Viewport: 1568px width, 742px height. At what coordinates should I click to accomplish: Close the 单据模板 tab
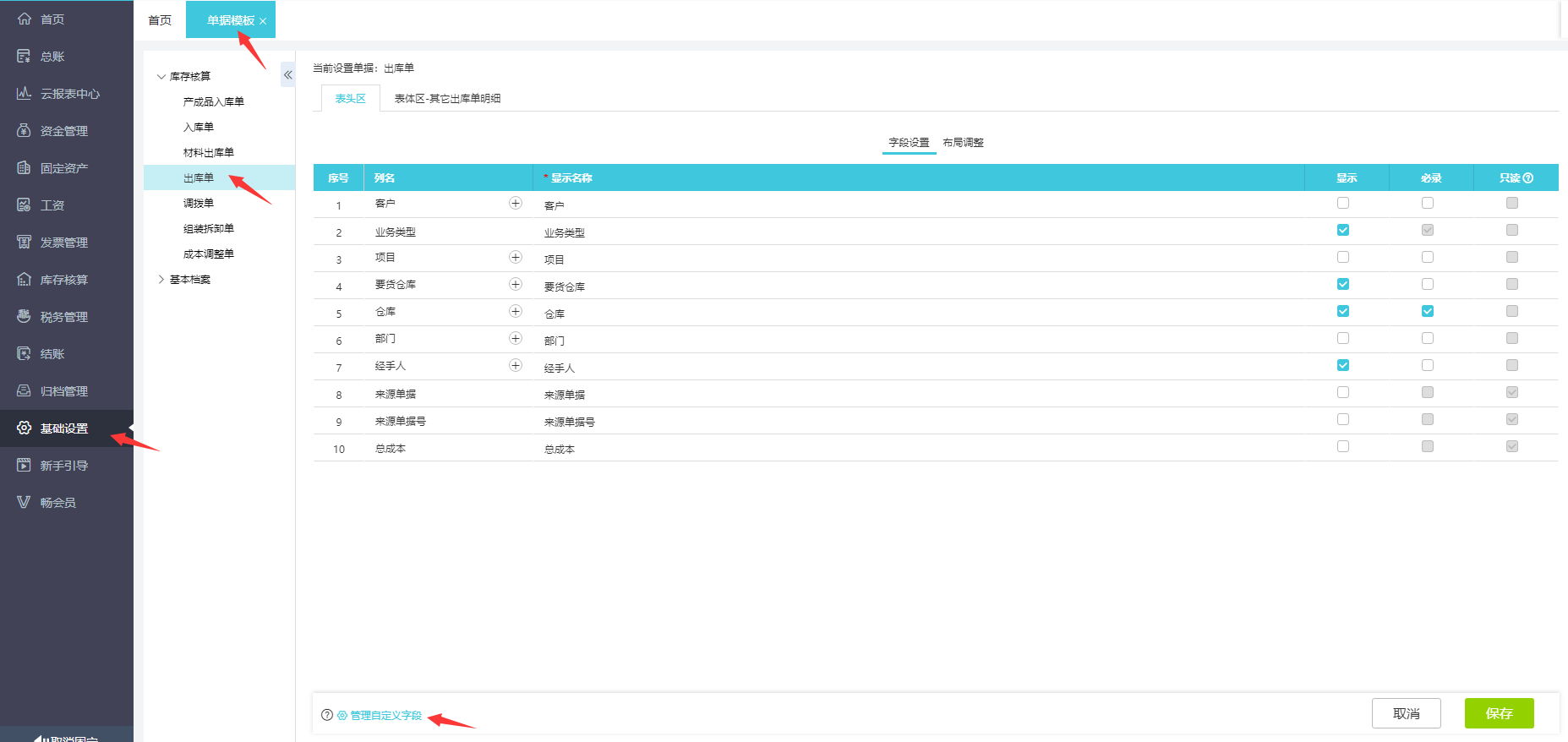coord(263,21)
